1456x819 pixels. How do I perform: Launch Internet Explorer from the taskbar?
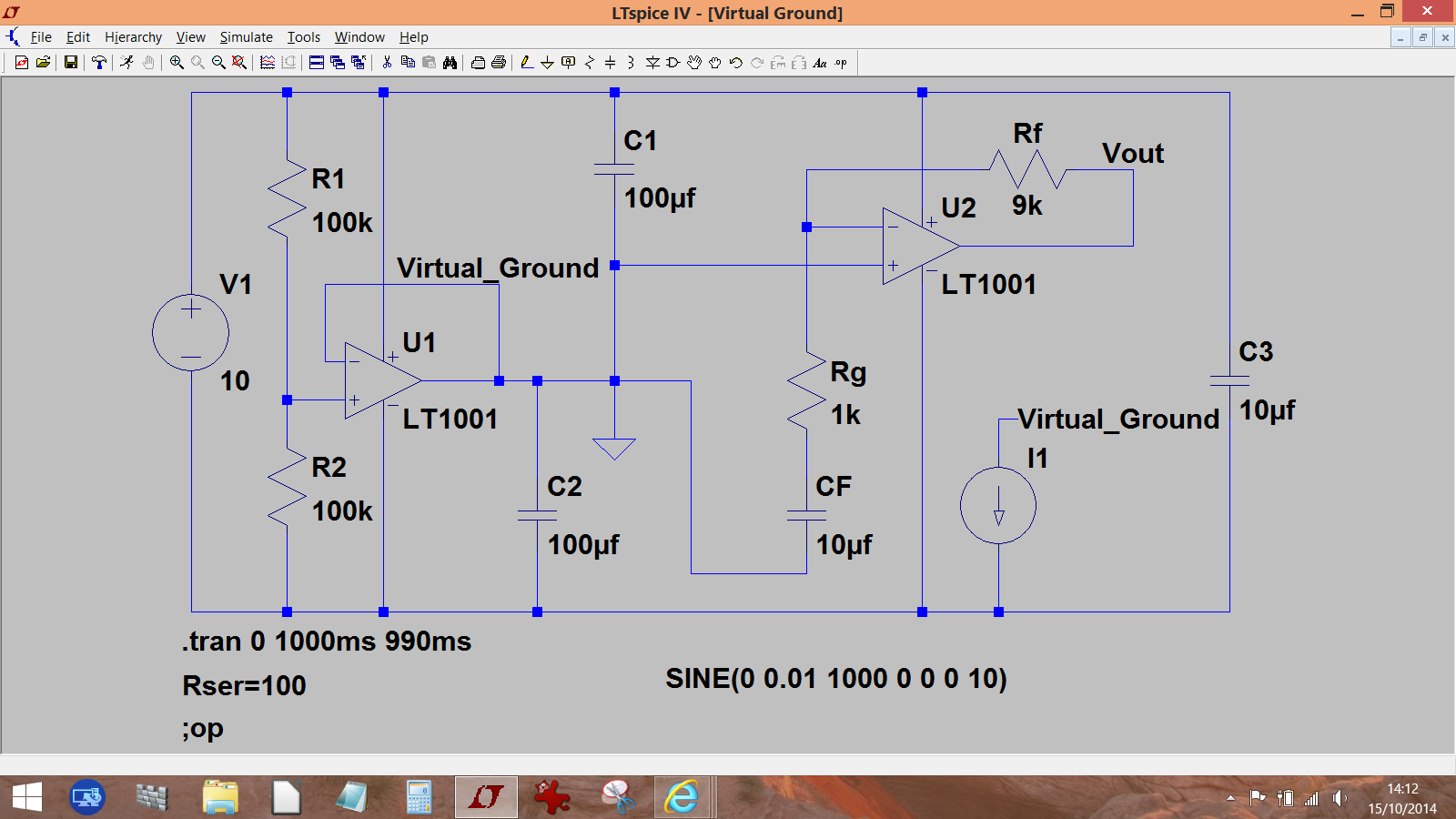click(682, 798)
